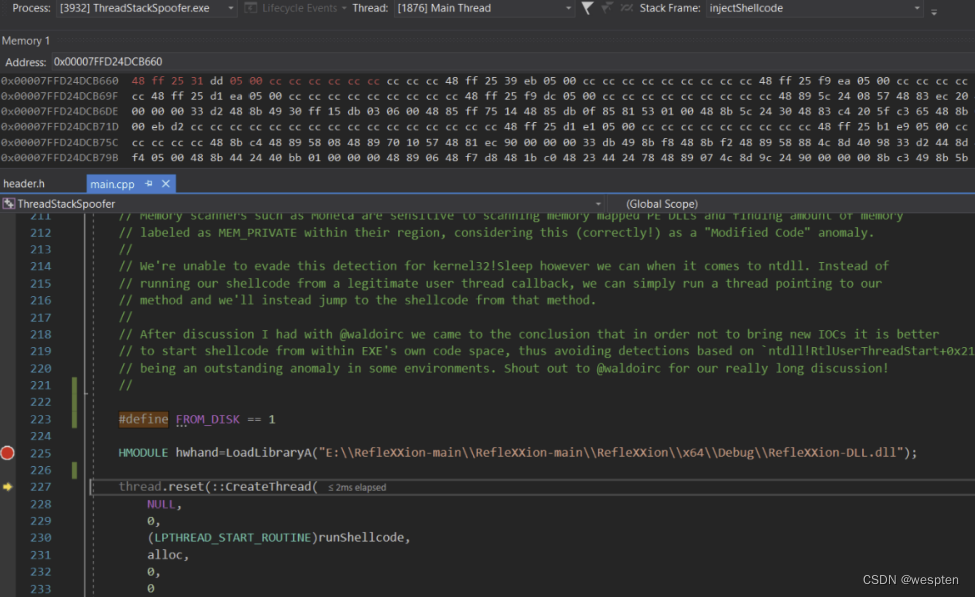Screen dimensions: 975x597
Task: Click the yellow current-statement arrow at line 227
Action: [8, 487]
